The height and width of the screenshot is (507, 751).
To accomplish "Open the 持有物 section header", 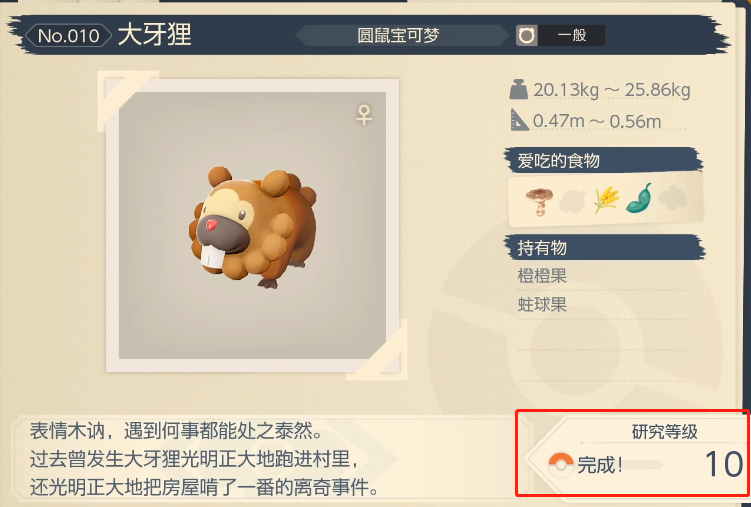I will pyautogui.click(x=604, y=247).
